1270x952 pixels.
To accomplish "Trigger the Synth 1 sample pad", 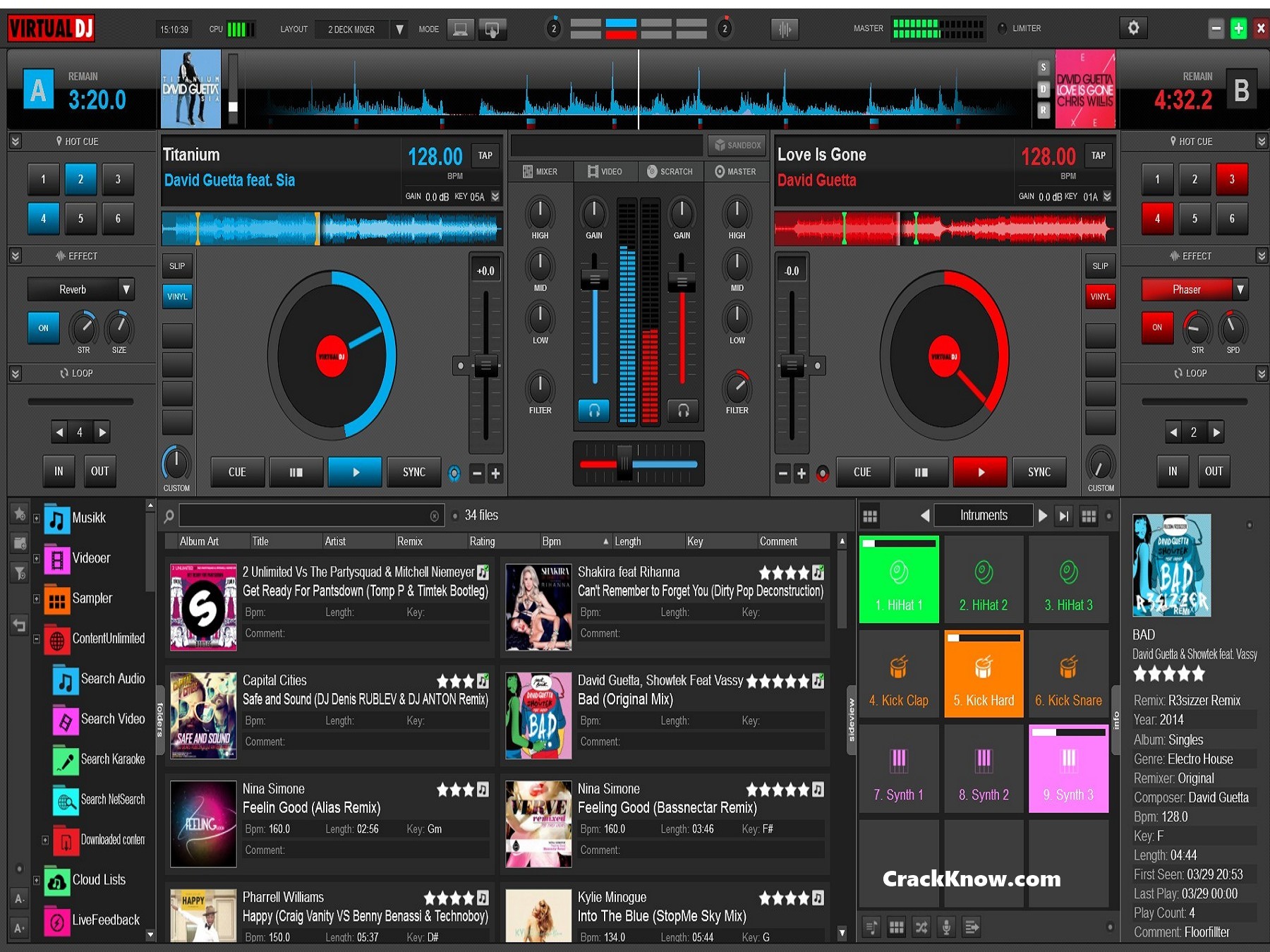I will pos(899,769).
